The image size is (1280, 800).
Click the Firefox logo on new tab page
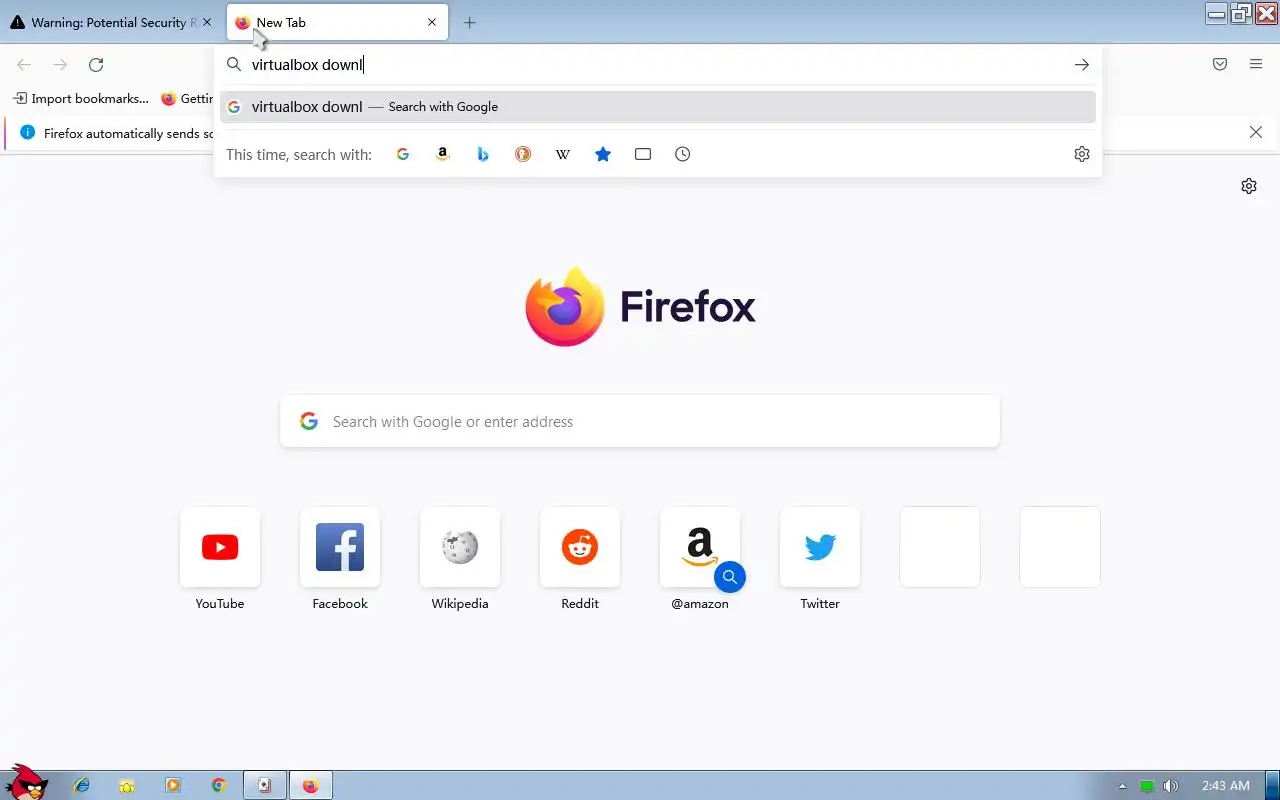(640, 307)
